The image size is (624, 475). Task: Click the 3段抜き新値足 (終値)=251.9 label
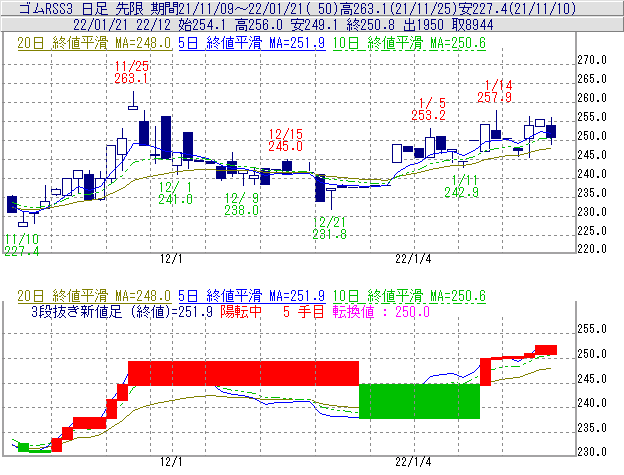coord(122,311)
